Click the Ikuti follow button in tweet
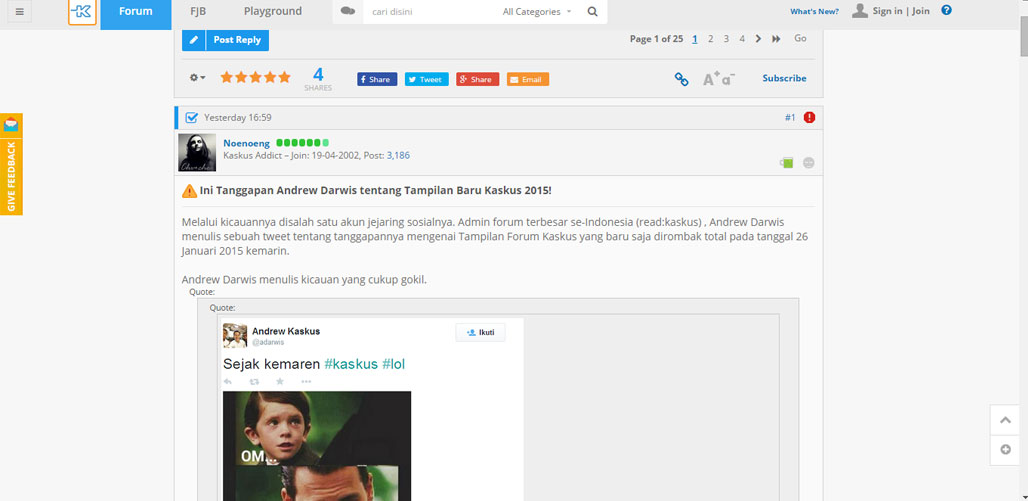This screenshot has height=501, width=1028. (x=481, y=332)
